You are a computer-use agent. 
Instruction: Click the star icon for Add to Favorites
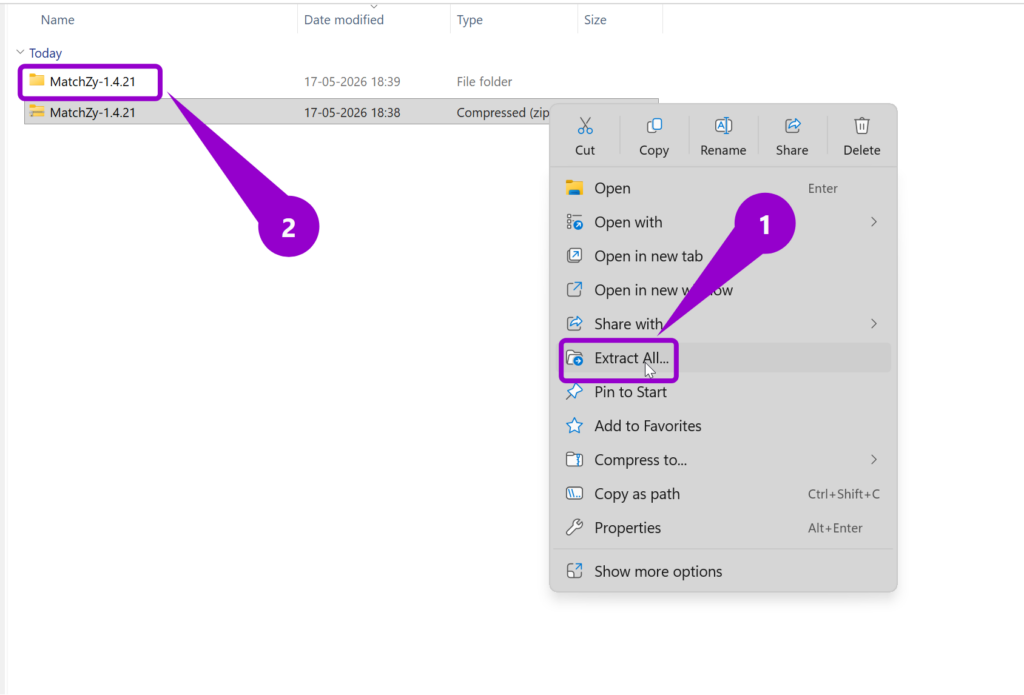pos(574,426)
